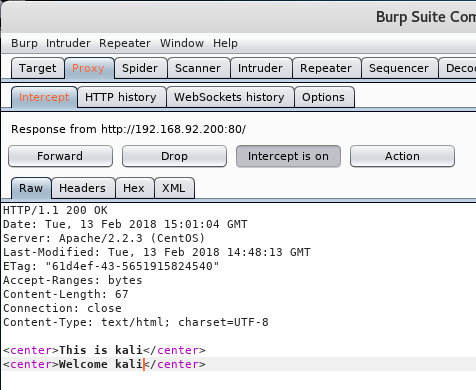Switch to the Headers view tab
The width and height of the screenshot is (476, 390).
coord(82,188)
